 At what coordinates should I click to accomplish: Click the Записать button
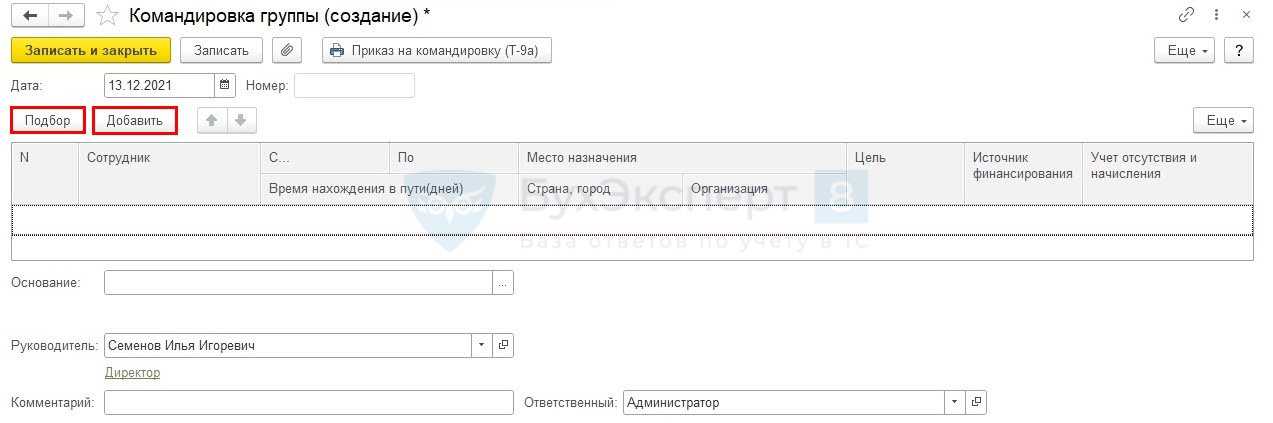pyautogui.click(x=221, y=50)
